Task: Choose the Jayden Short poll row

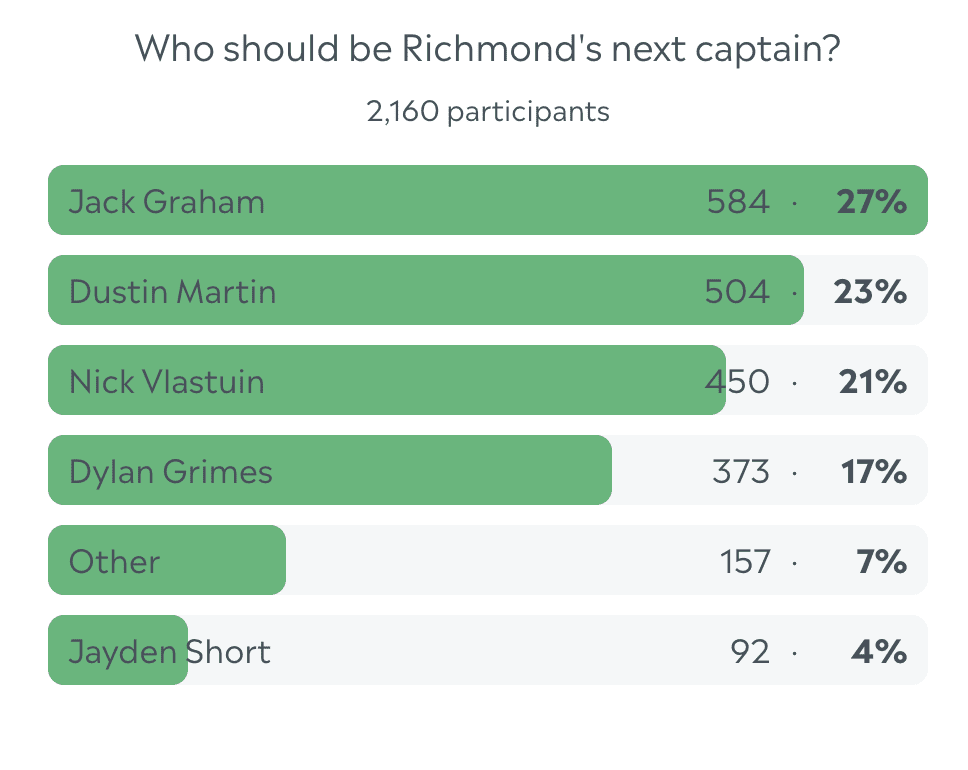Action: (488, 651)
